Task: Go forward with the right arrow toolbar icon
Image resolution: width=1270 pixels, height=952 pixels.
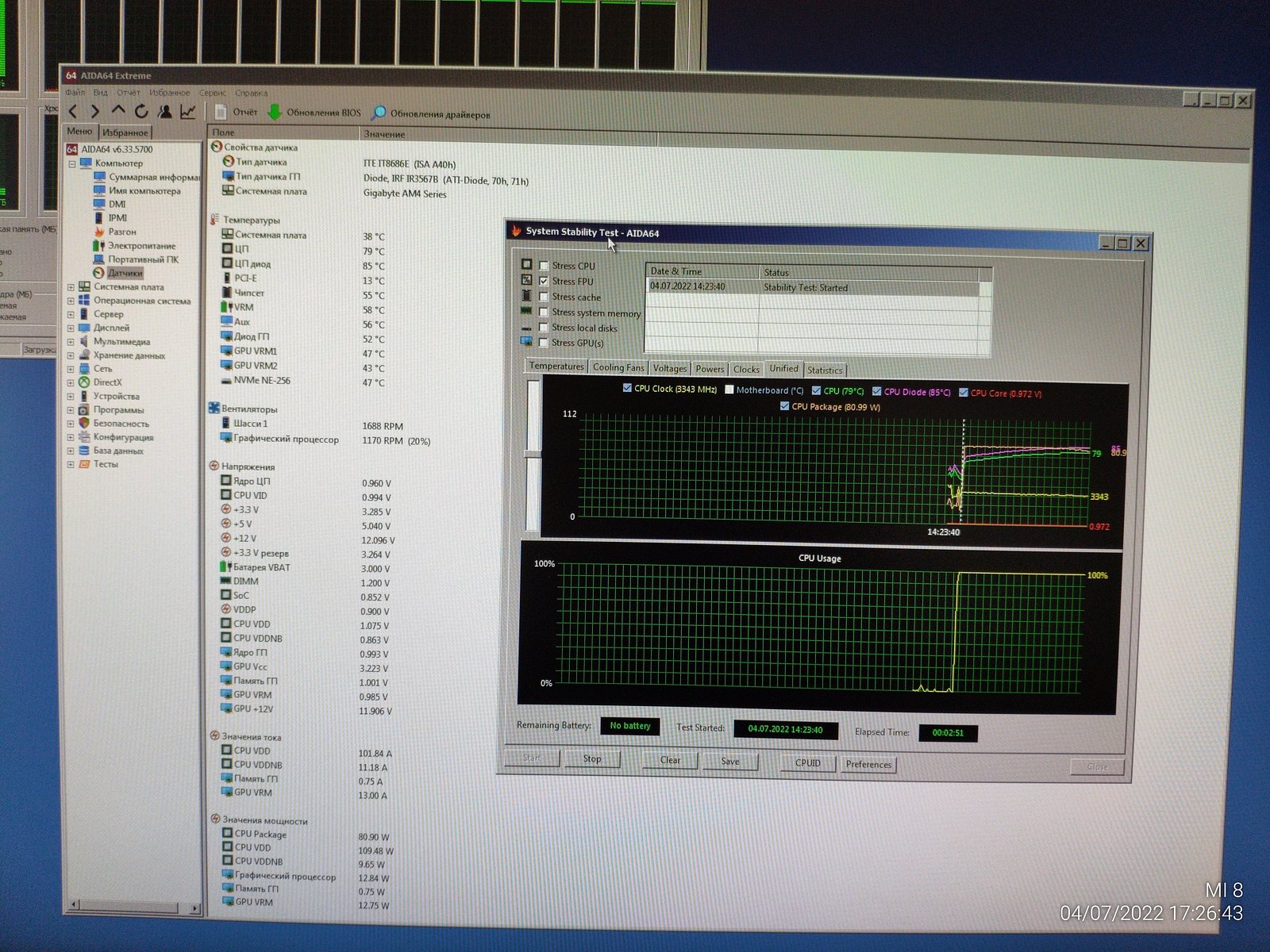Action: point(95,111)
